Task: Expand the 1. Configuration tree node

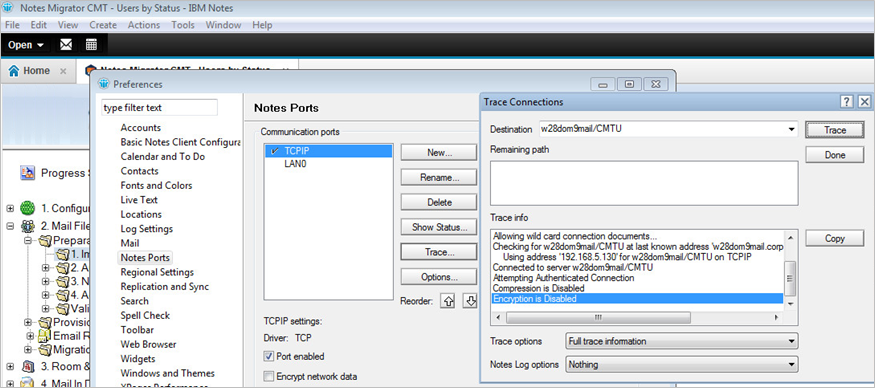Action: (10, 208)
